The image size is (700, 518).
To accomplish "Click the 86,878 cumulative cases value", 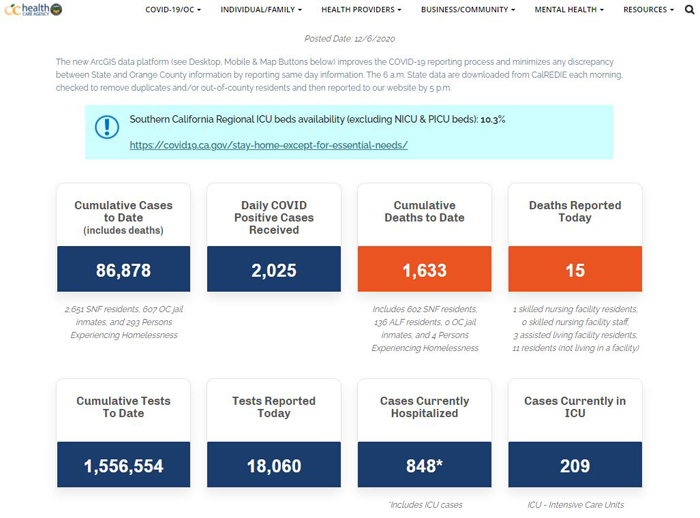I will point(123,270).
